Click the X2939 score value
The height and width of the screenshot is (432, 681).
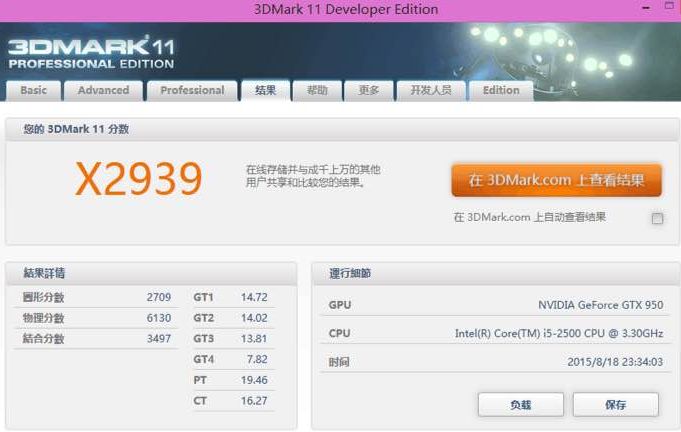click(139, 179)
